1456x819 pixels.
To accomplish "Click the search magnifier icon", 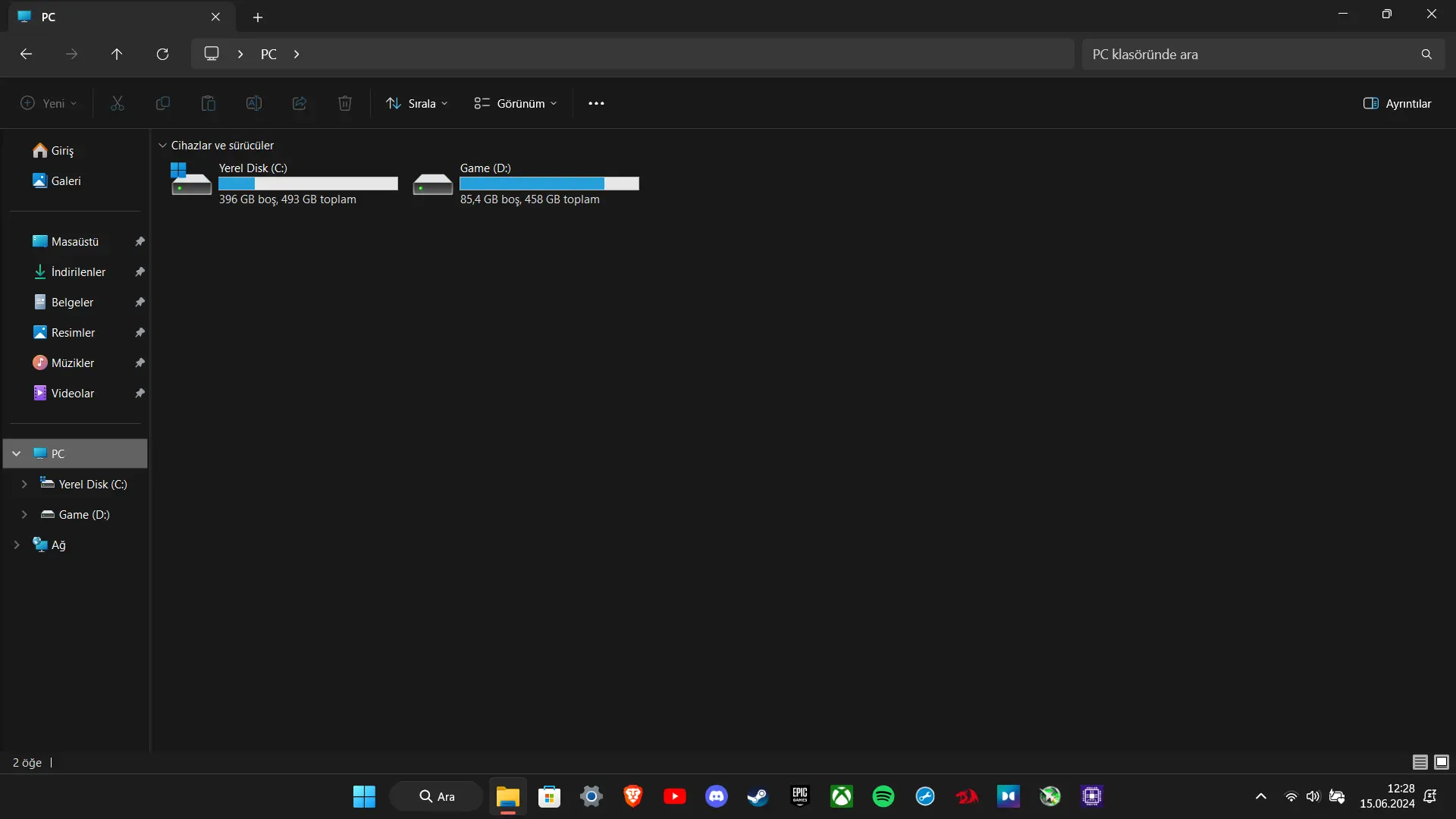I will point(1426,54).
